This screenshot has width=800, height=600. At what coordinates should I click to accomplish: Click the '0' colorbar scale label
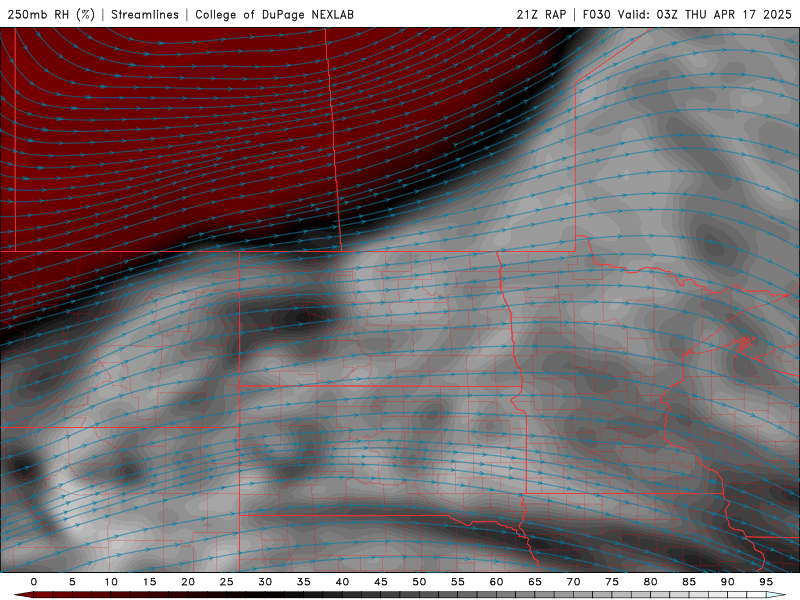point(34,582)
